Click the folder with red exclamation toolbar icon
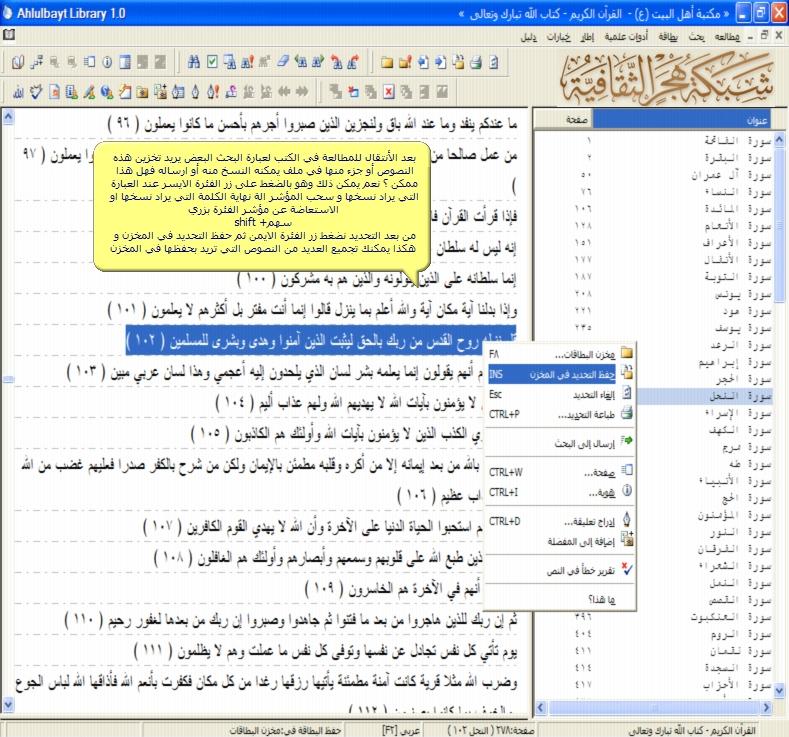The height and width of the screenshot is (737, 789). (405, 62)
